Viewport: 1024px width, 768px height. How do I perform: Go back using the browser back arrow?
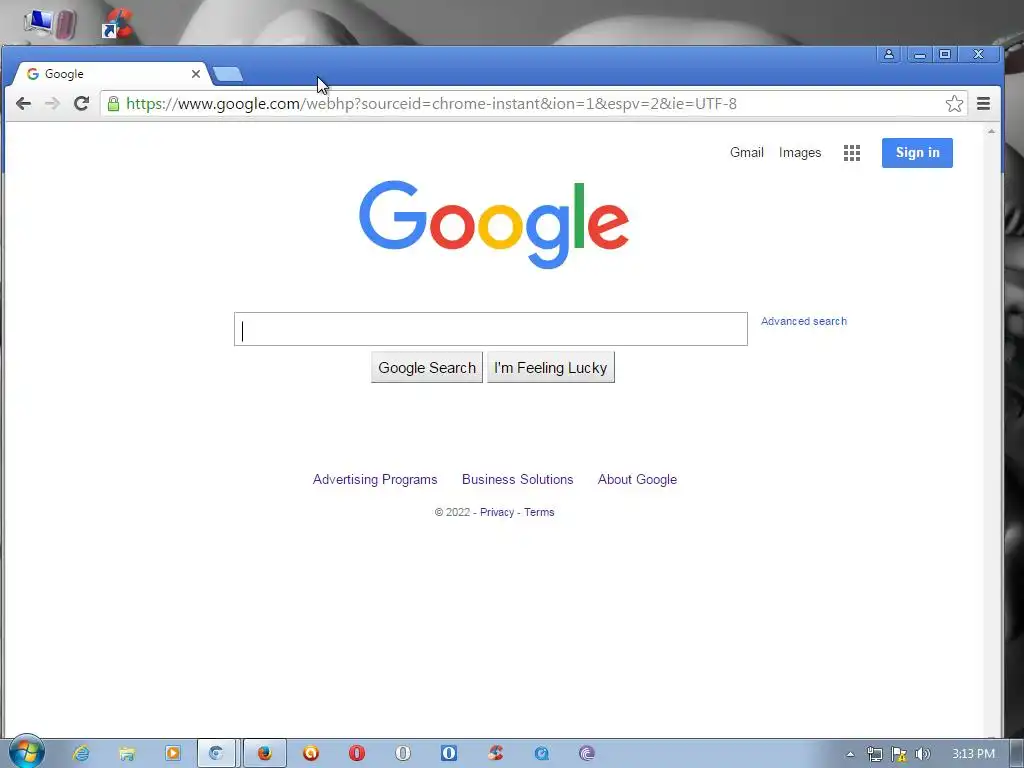point(24,103)
